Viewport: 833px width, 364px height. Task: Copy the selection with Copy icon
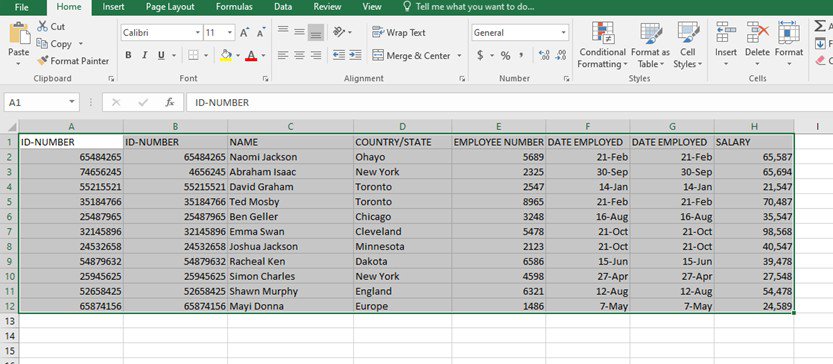pyautogui.click(x=42, y=44)
